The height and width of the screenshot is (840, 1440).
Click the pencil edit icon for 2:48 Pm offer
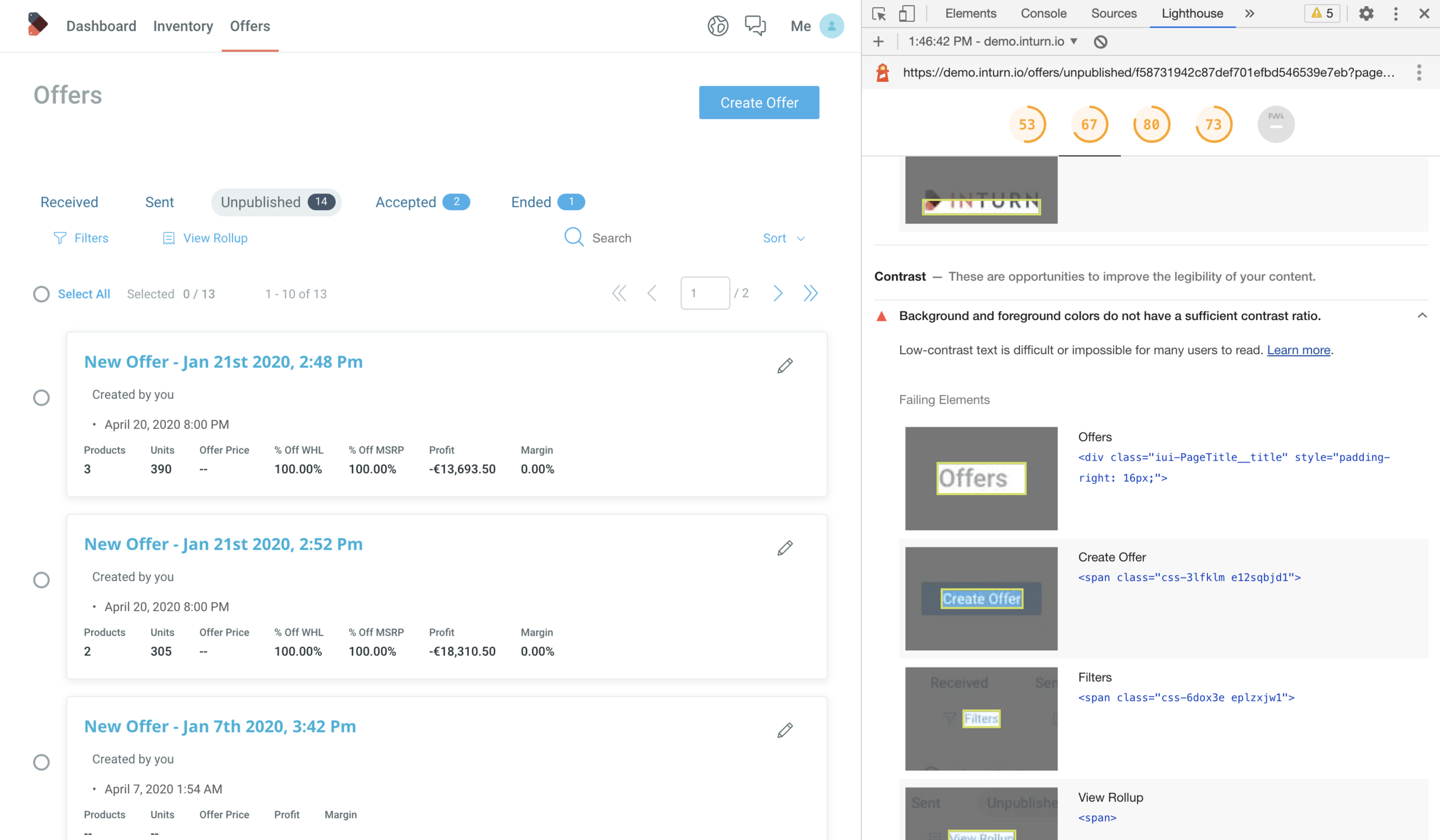[x=785, y=366]
